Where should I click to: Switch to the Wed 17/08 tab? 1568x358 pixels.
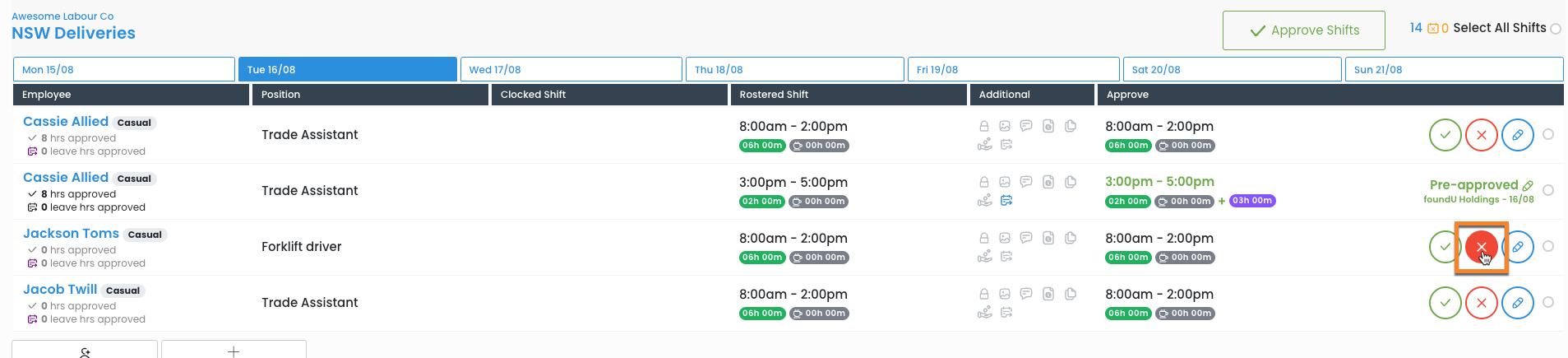571,70
